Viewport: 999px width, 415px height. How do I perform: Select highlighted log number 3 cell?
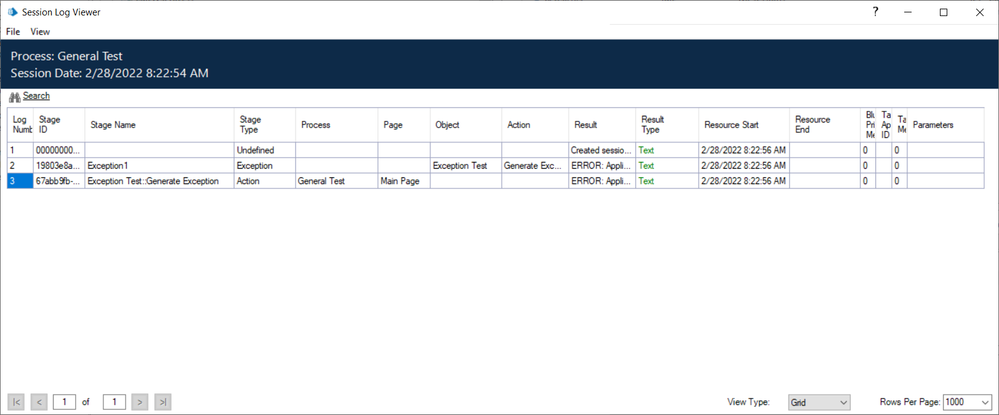(20, 181)
